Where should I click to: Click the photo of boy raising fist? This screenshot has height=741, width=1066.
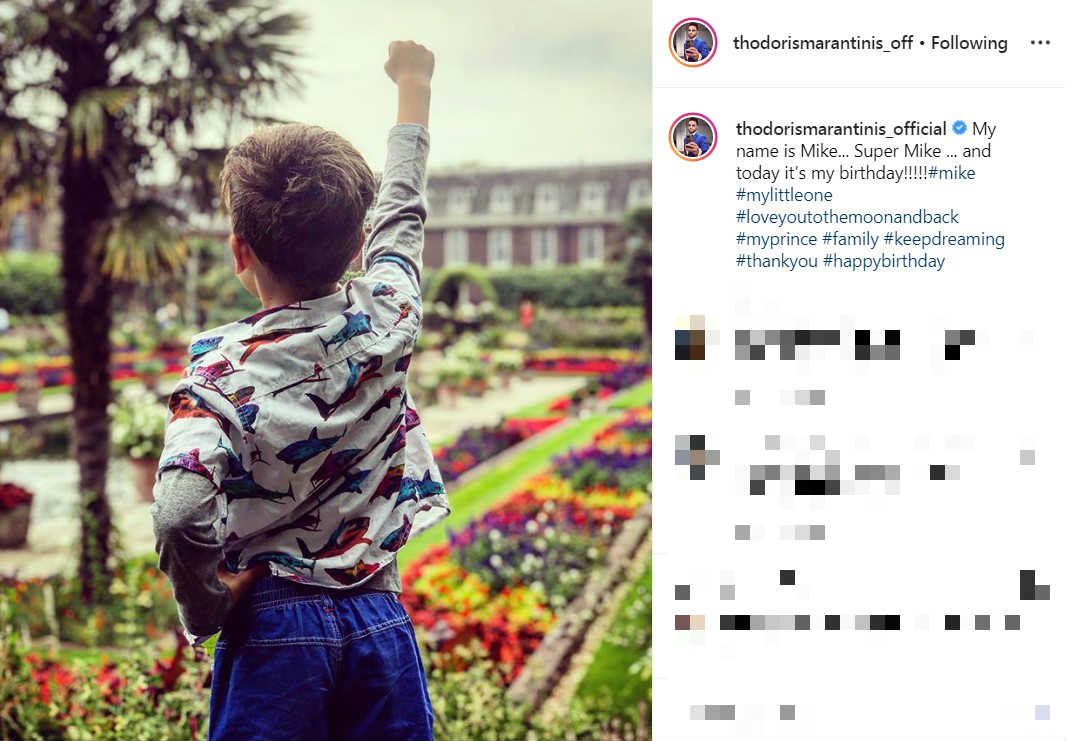[x=326, y=370]
